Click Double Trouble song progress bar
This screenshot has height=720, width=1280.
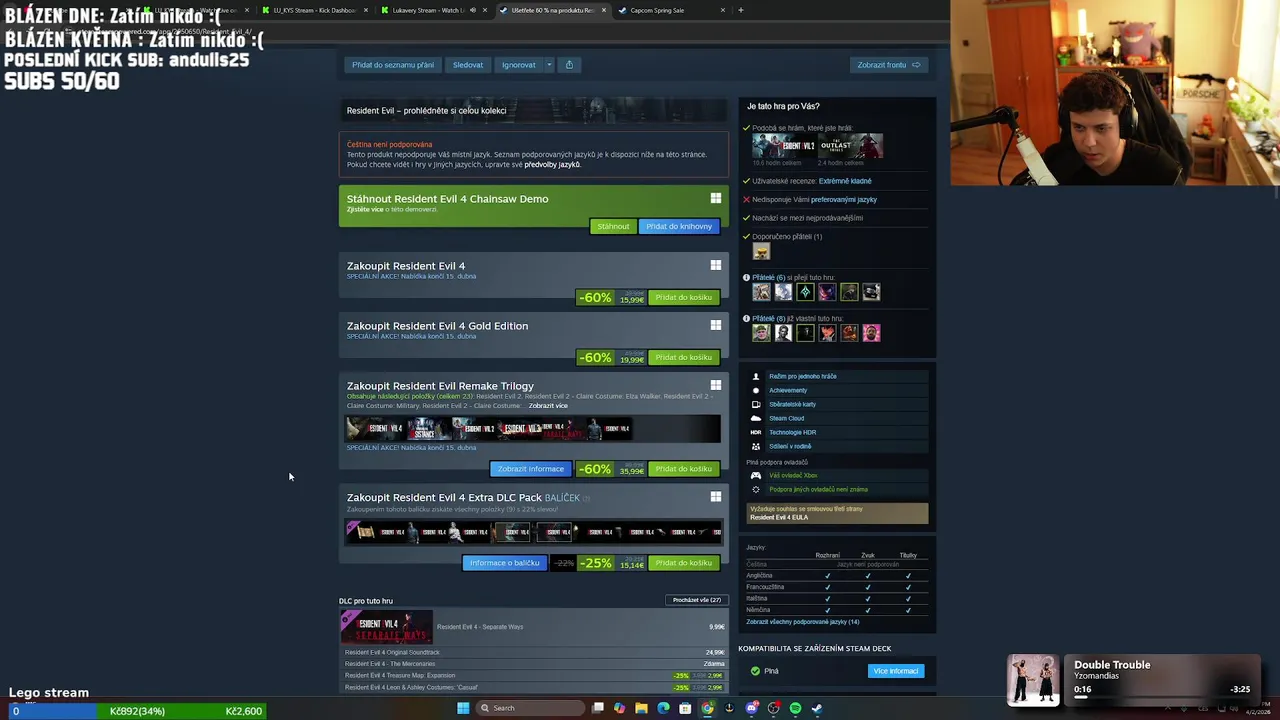(1162, 698)
